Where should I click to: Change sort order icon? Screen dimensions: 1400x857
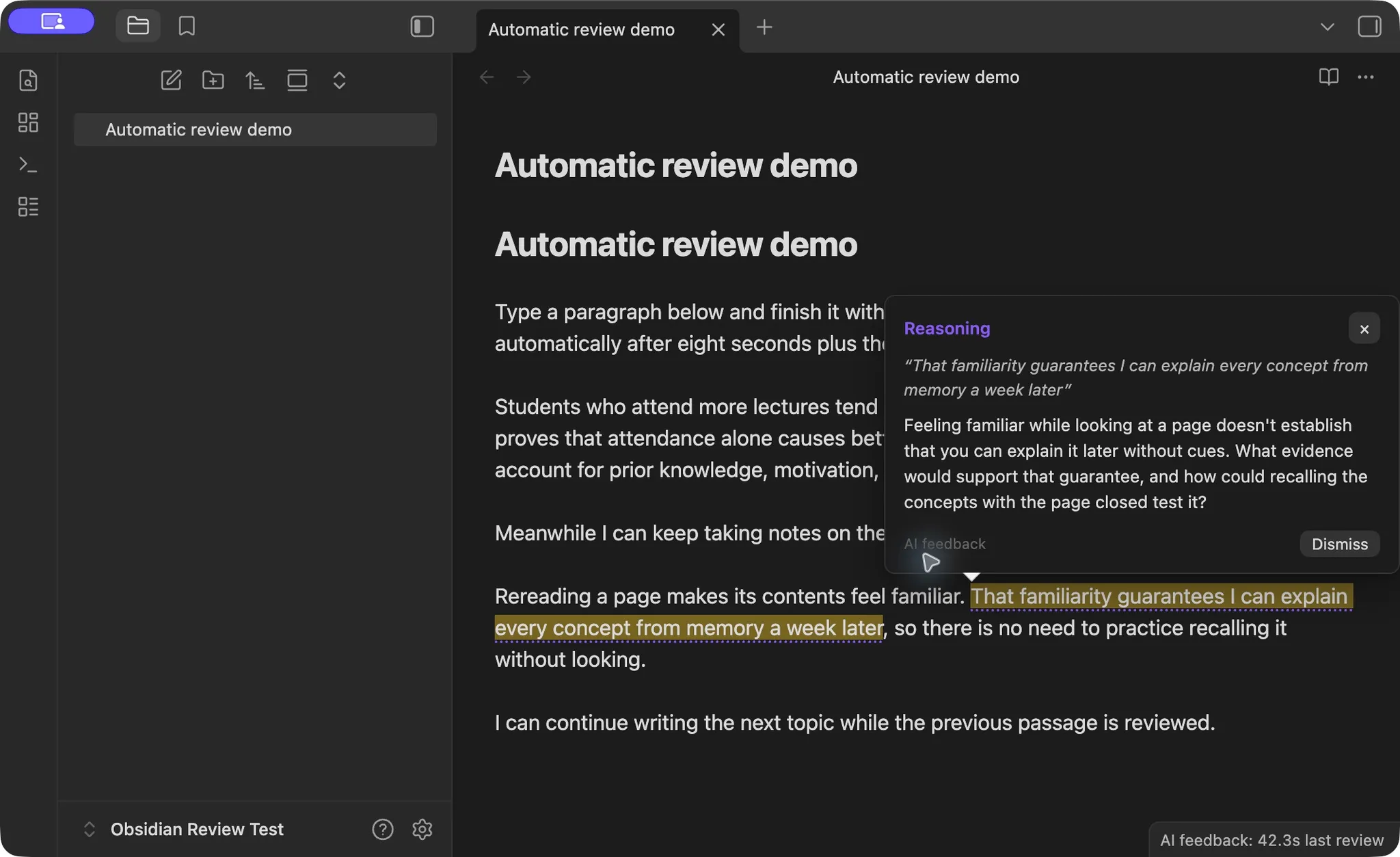click(255, 80)
